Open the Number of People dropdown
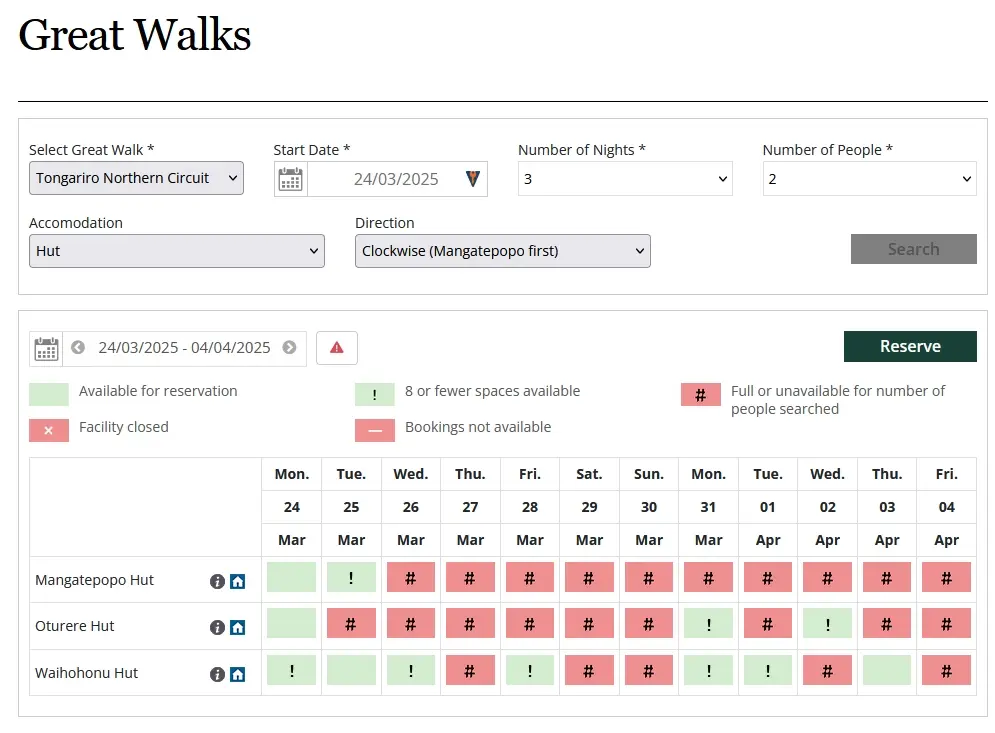The image size is (995, 733). (x=869, y=179)
